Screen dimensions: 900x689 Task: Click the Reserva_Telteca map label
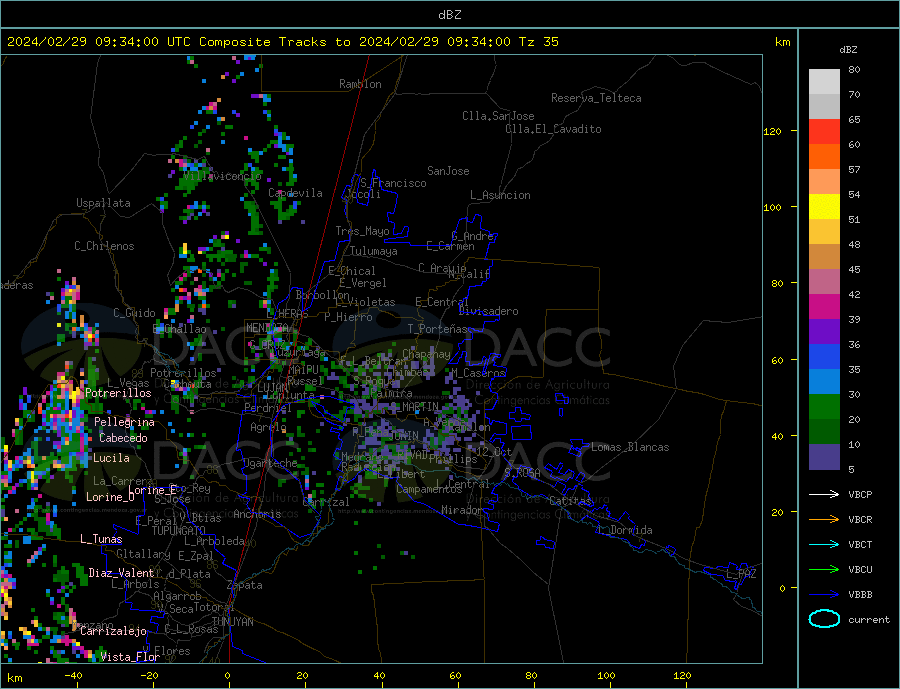point(596,98)
